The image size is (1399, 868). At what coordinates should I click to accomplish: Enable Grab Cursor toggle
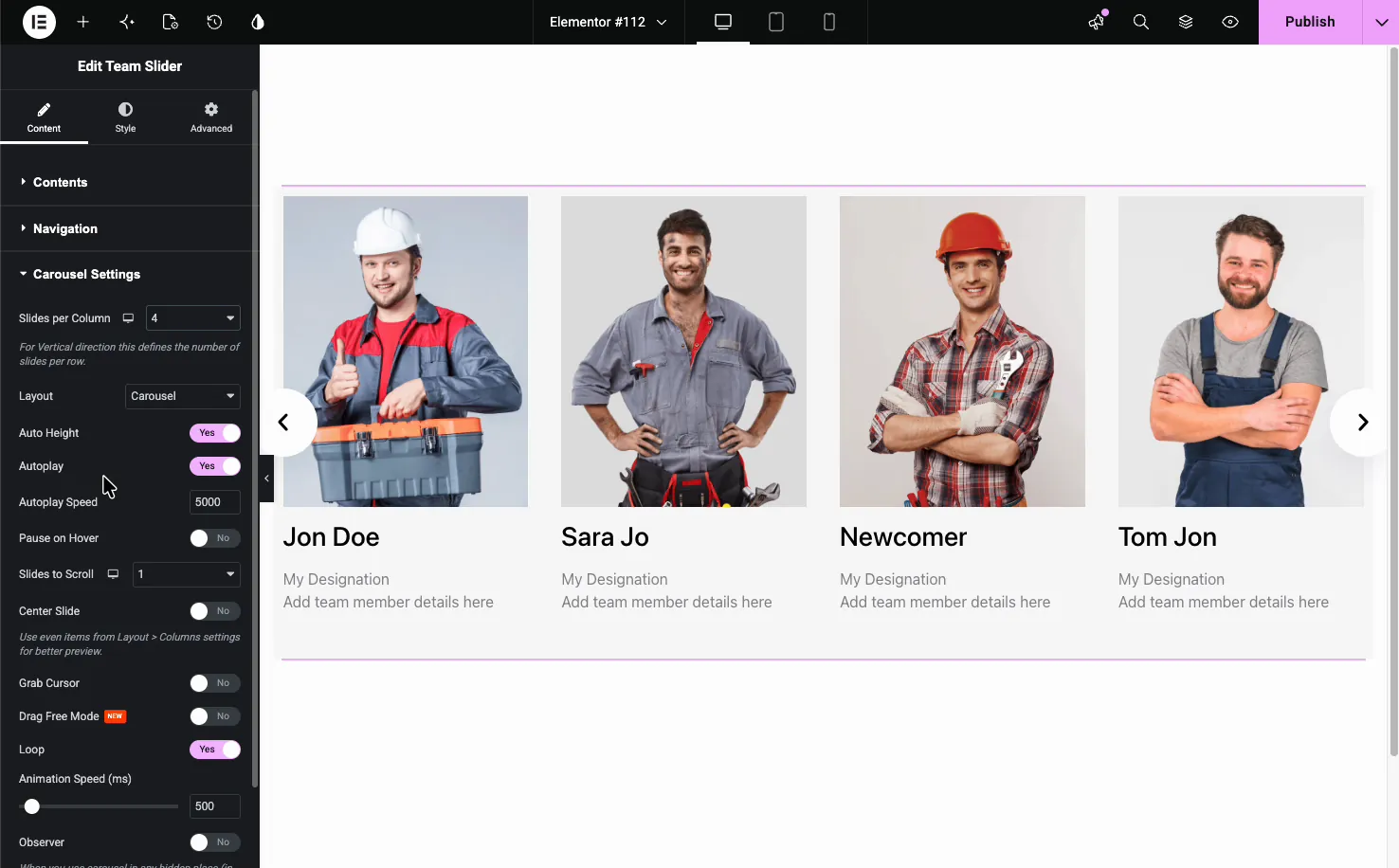coord(215,683)
